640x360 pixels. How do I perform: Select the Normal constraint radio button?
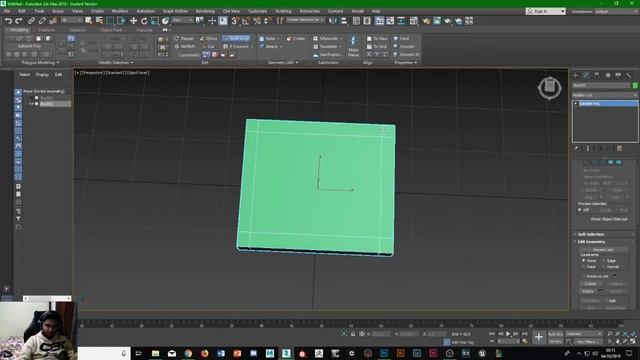click(x=604, y=267)
